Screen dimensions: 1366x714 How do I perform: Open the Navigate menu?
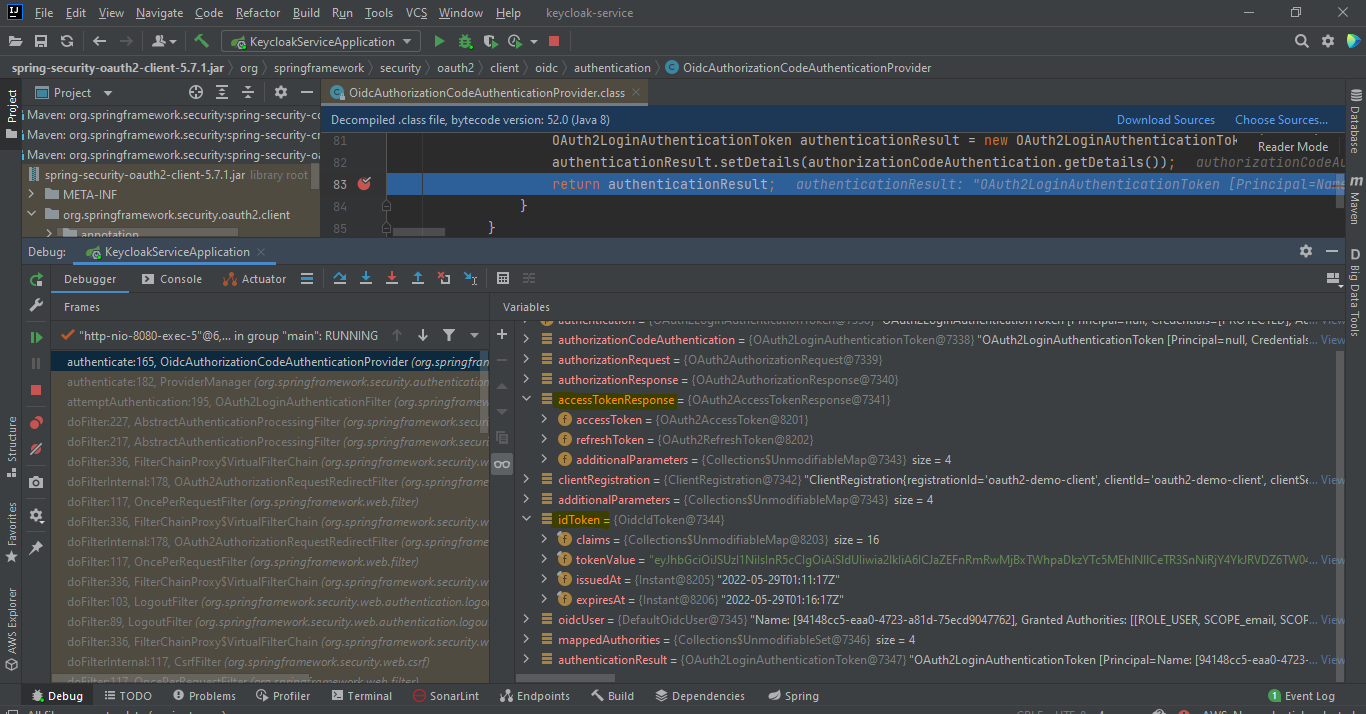[x=160, y=13]
